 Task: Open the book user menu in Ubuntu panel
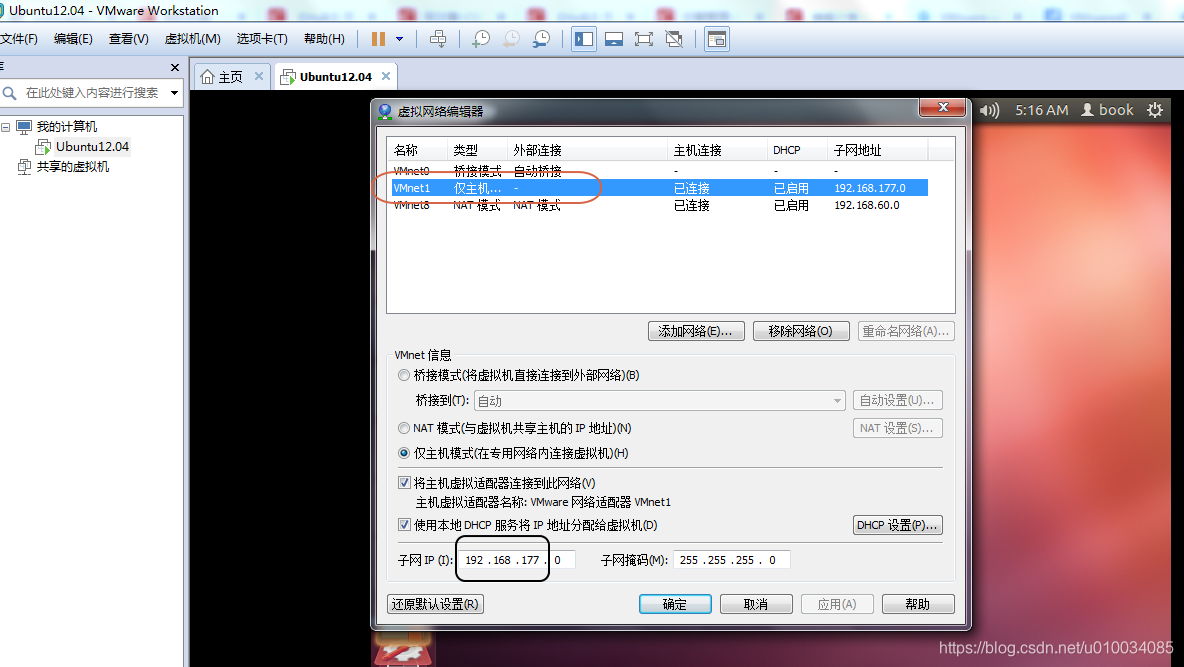click(x=1107, y=110)
